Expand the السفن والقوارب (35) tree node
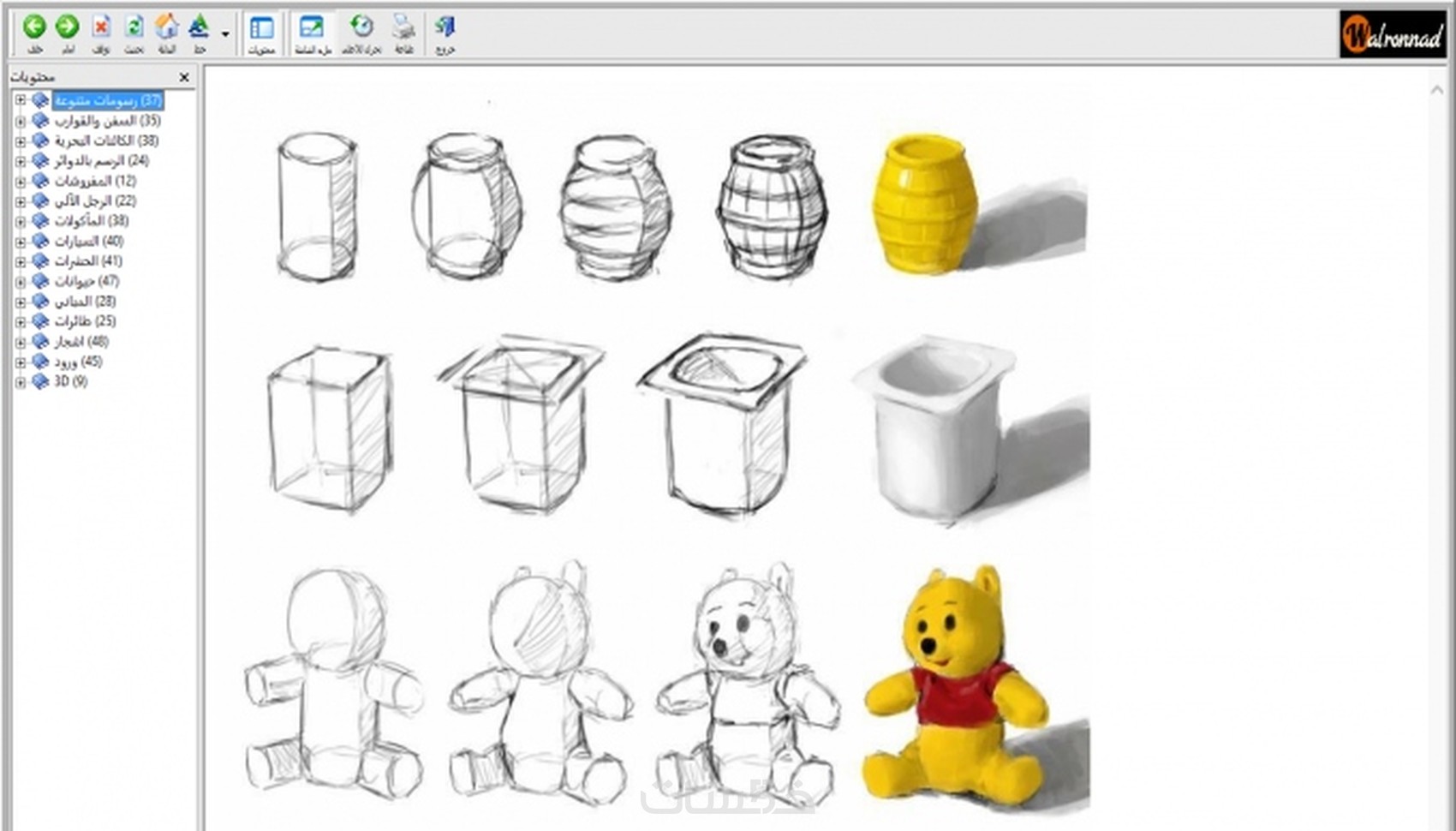The width and height of the screenshot is (1456, 831). tap(21, 121)
